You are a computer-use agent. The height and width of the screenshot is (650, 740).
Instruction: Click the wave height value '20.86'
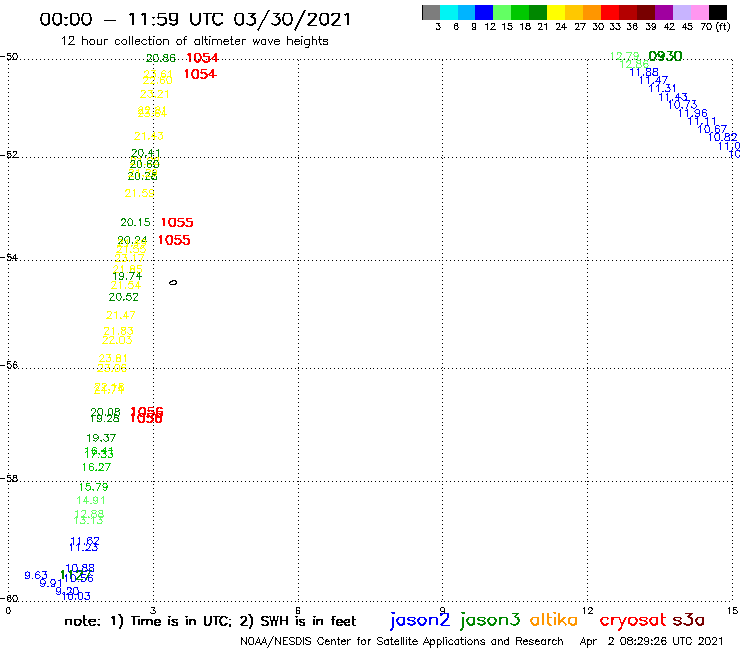tap(160, 58)
